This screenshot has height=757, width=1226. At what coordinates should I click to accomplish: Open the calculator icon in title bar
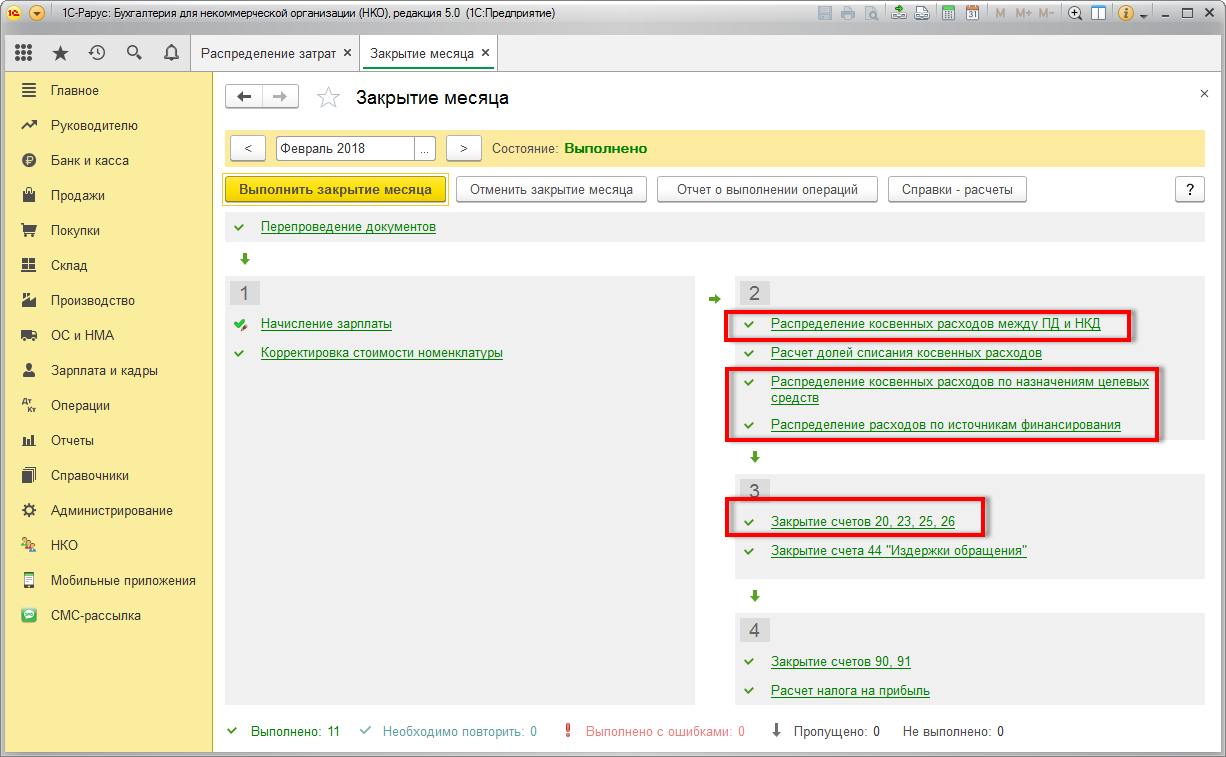pyautogui.click(x=947, y=14)
